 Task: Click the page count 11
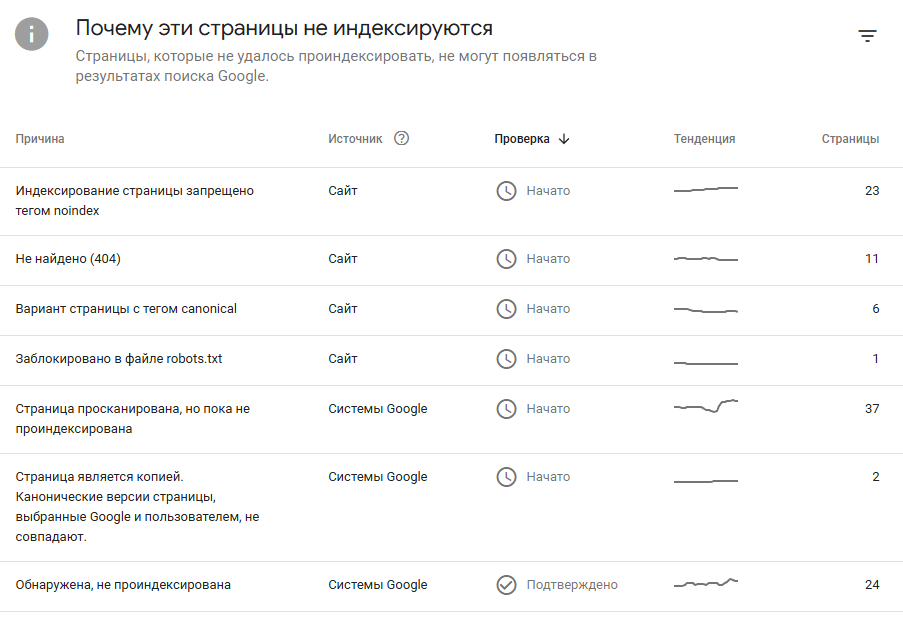(x=872, y=259)
